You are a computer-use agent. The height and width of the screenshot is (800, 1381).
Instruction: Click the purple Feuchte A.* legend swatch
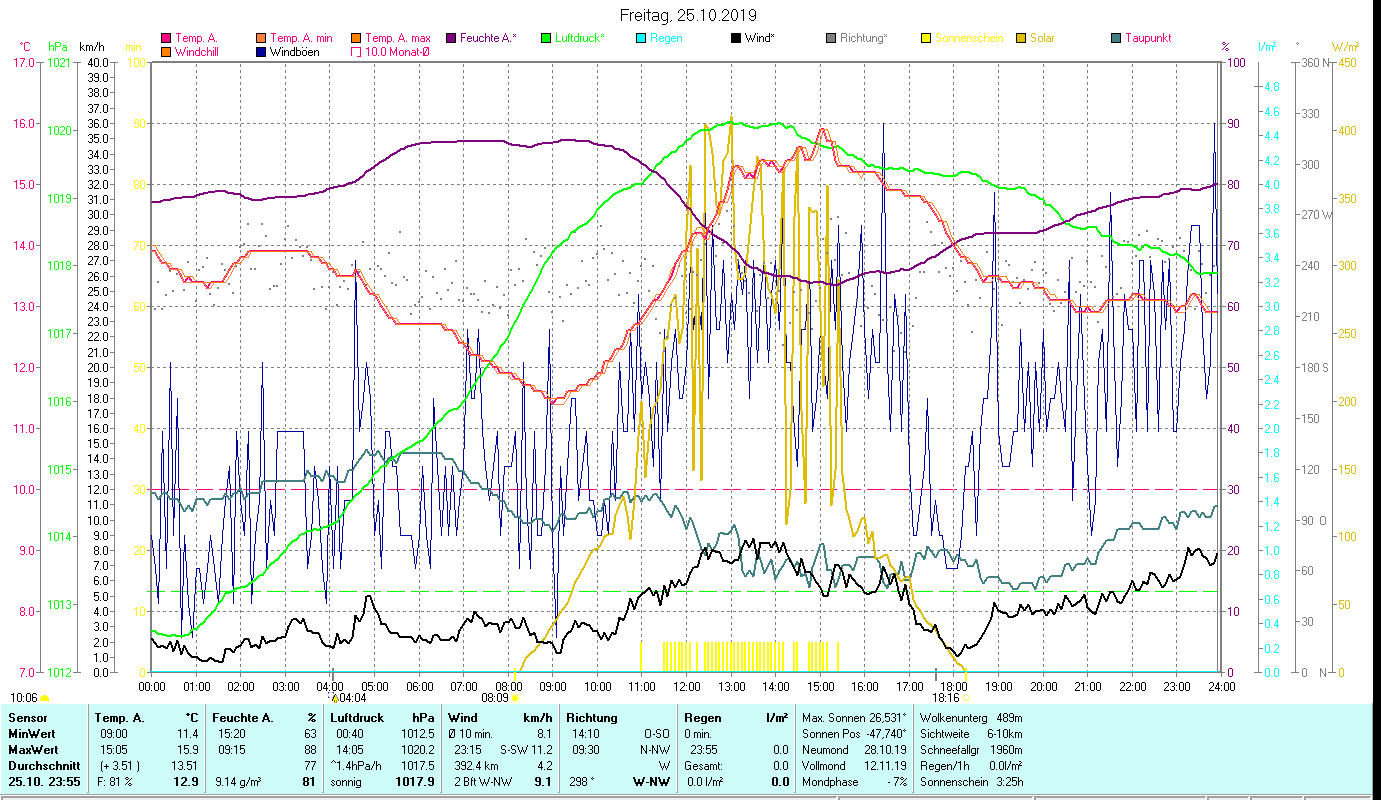451,39
